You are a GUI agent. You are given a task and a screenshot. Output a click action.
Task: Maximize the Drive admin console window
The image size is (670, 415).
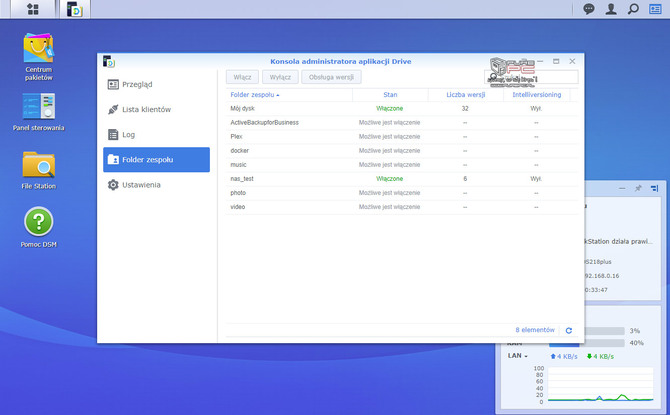point(556,62)
